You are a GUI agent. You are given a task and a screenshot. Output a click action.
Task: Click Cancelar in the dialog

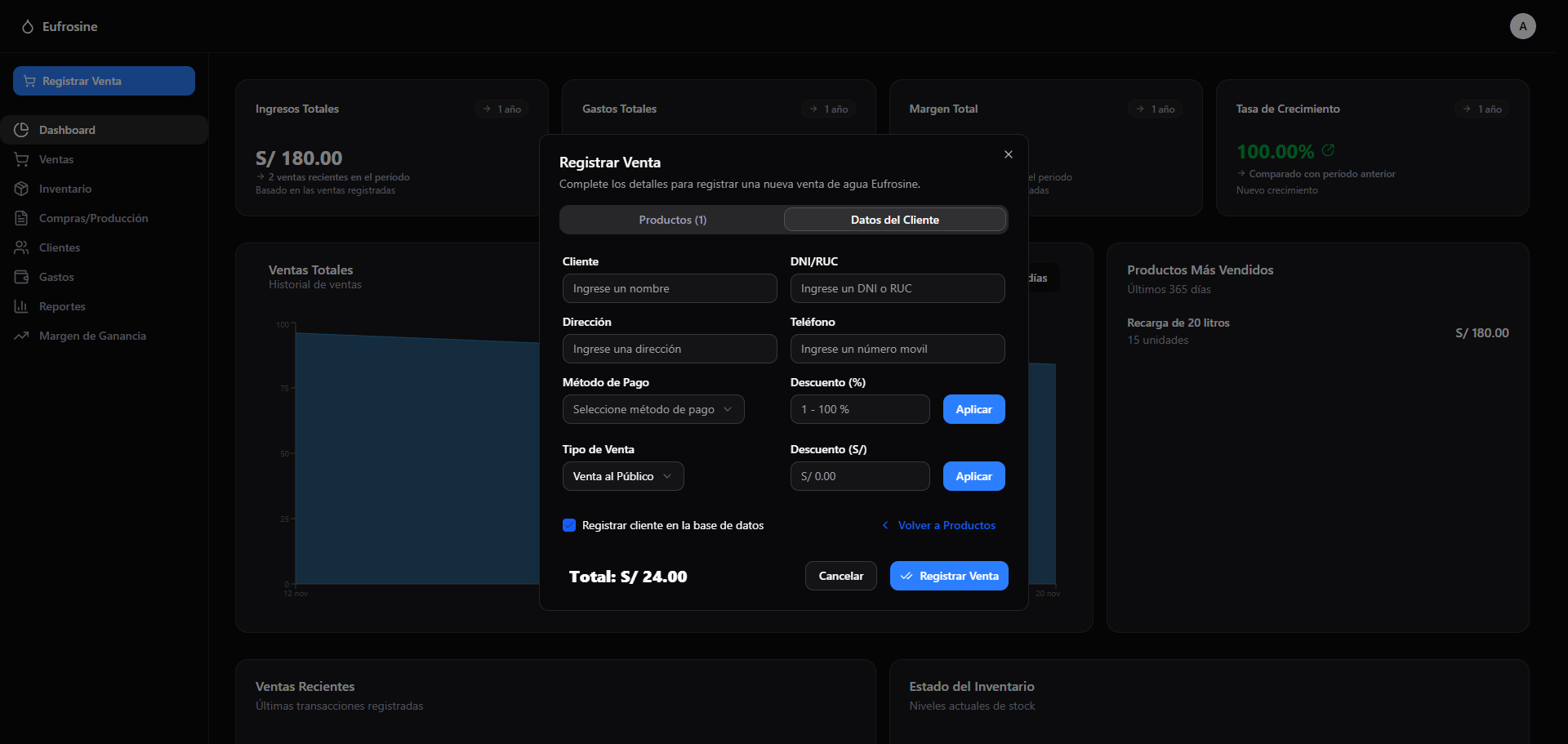coord(841,576)
